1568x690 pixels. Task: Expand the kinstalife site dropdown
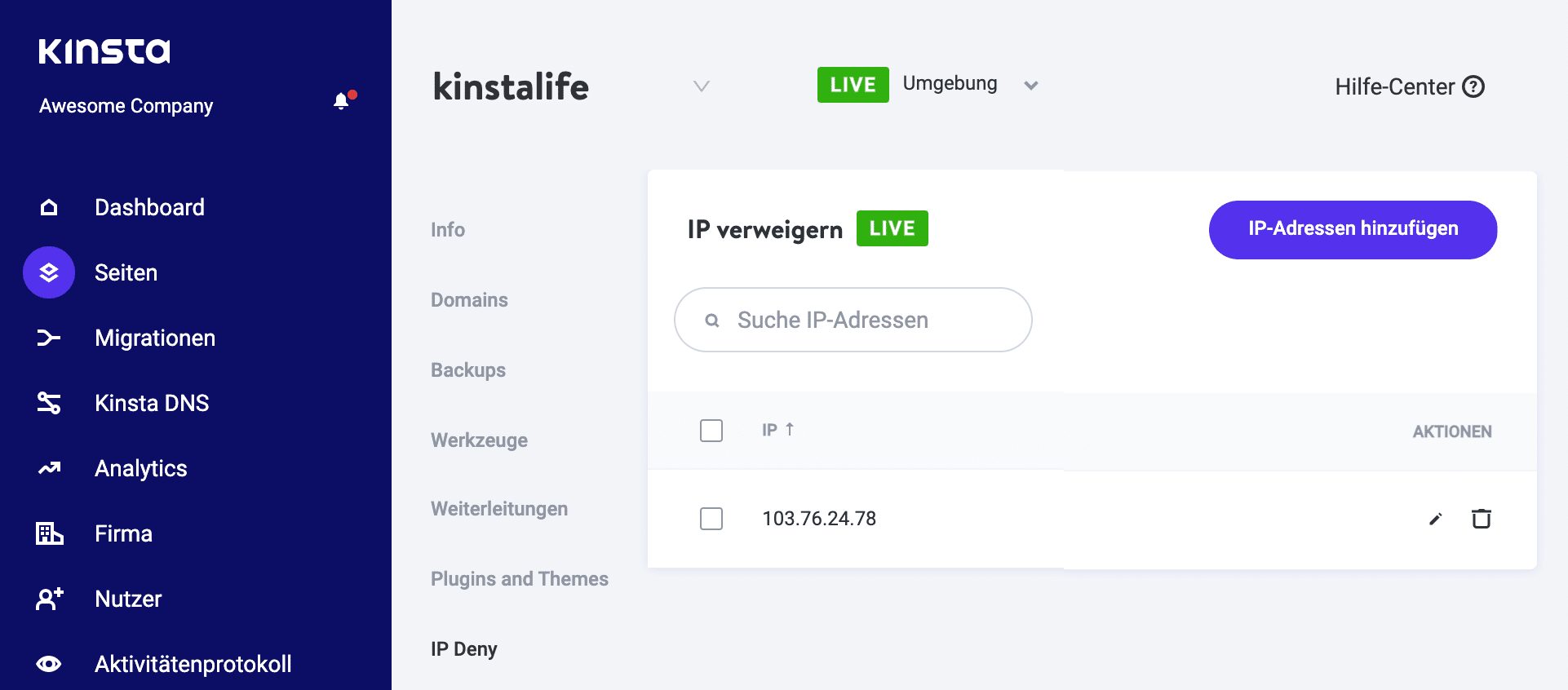(700, 86)
